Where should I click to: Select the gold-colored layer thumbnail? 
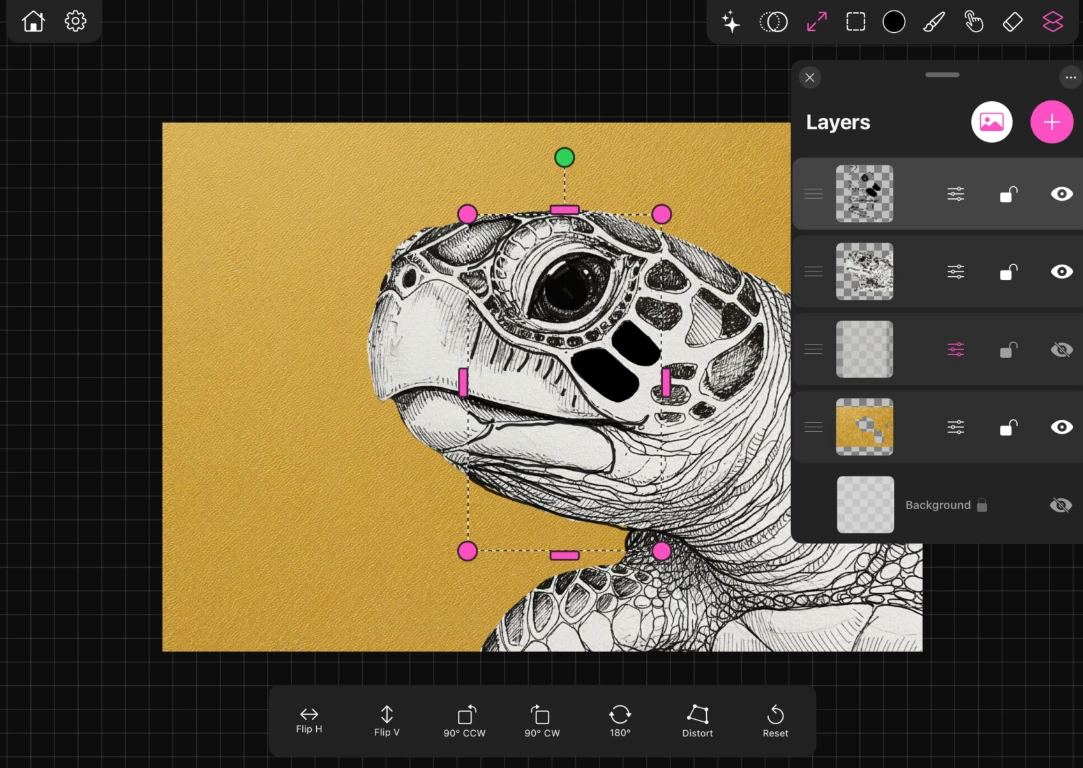865,427
